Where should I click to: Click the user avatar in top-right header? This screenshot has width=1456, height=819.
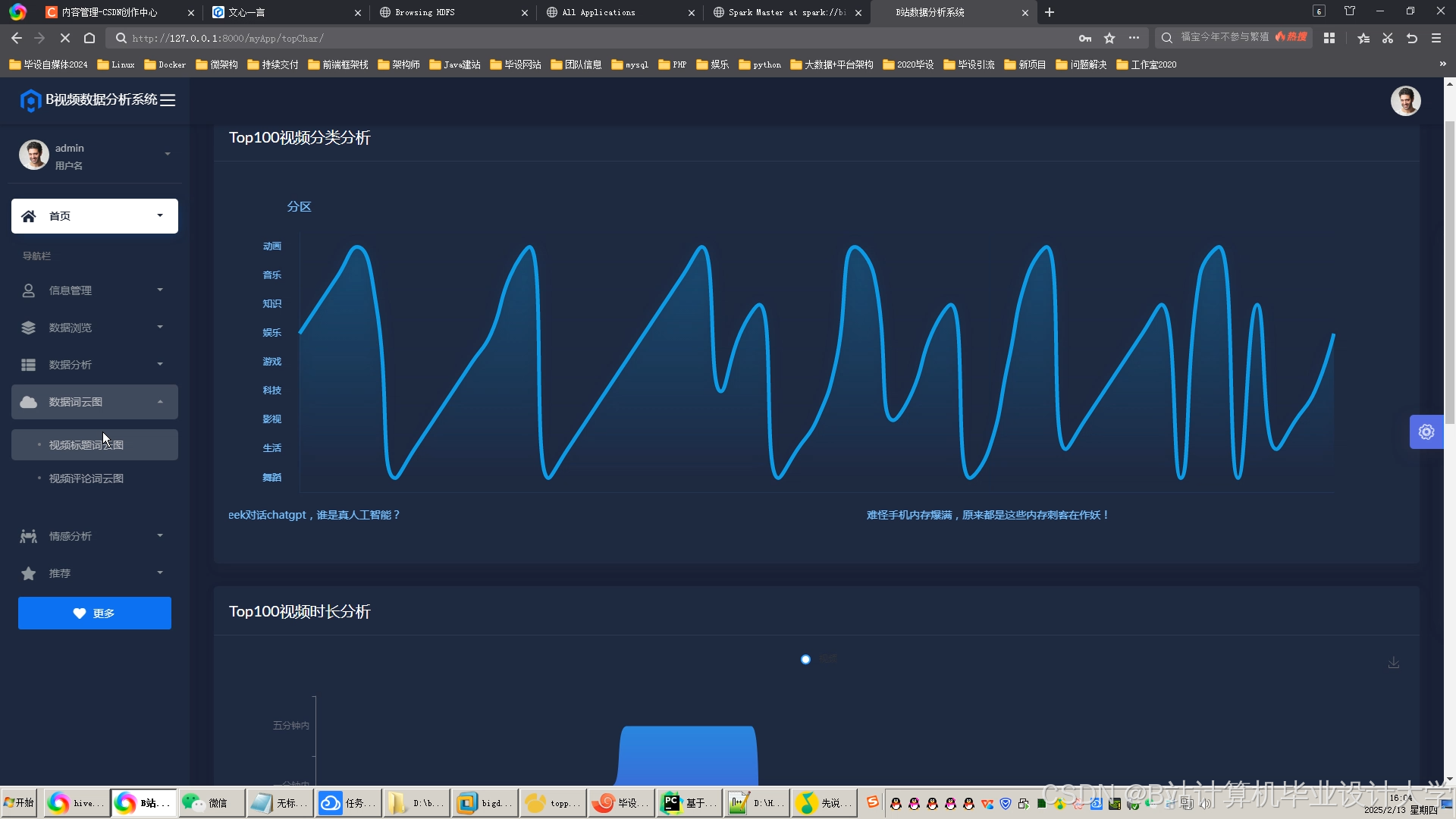(1404, 101)
